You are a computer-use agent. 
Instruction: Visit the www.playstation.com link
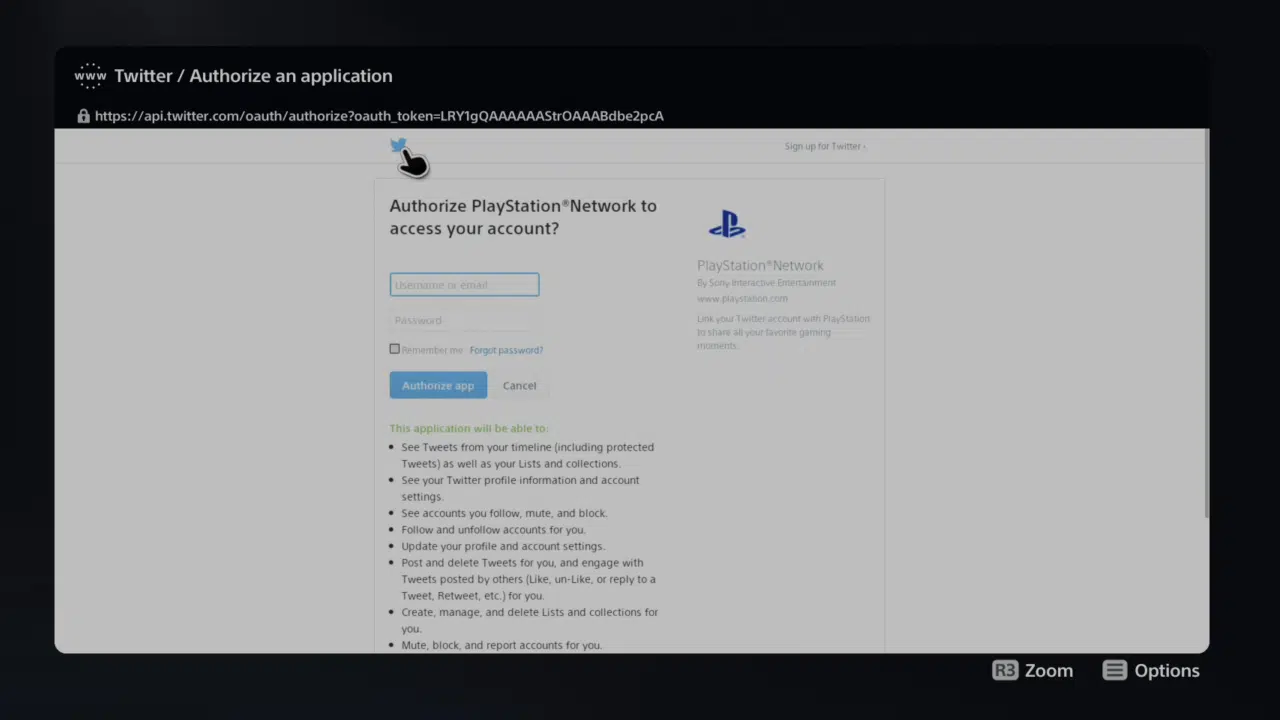pyautogui.click(x=742, y=298)
